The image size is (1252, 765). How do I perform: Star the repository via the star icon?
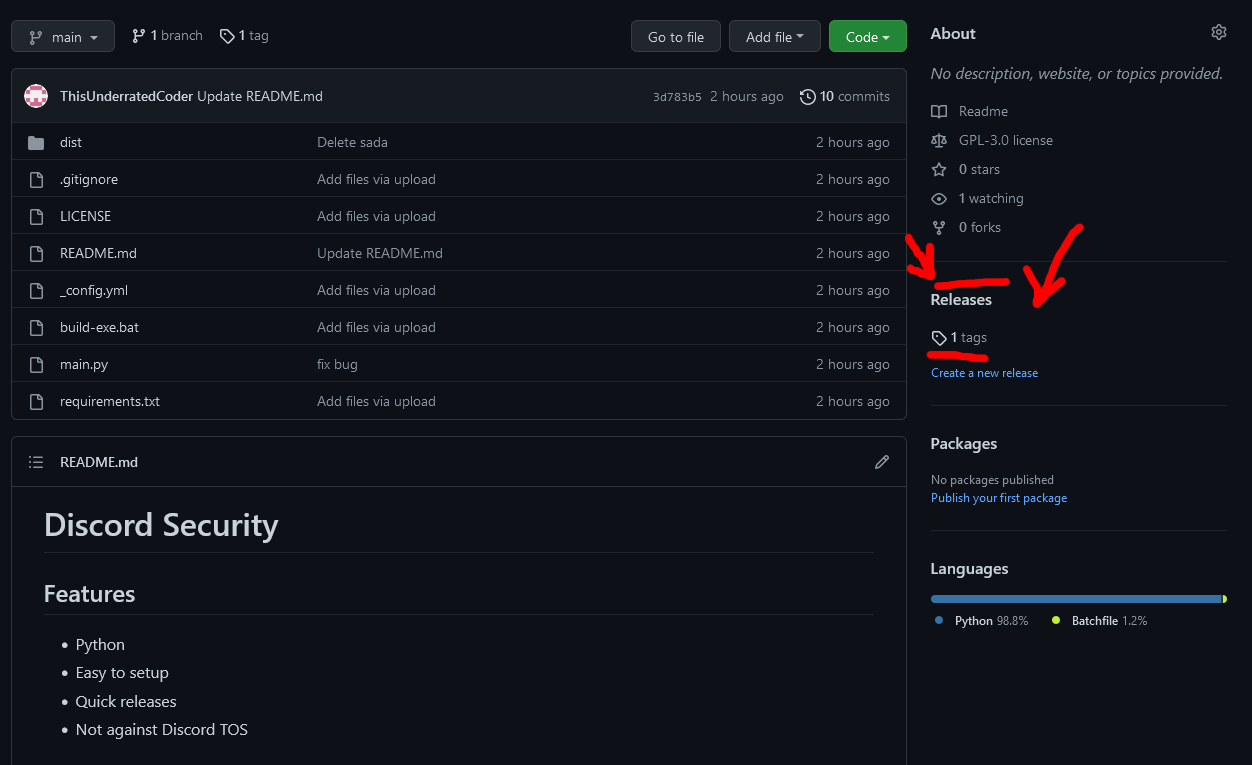[x=938, y=169]
